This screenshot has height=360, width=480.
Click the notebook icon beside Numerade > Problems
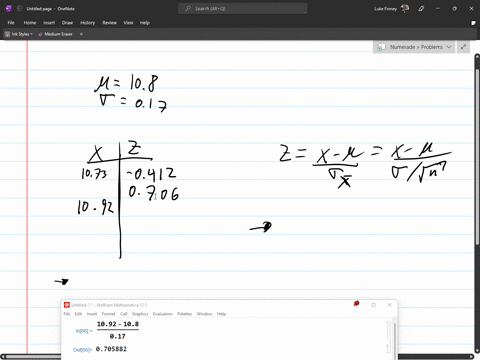click(x=381, y=47)
